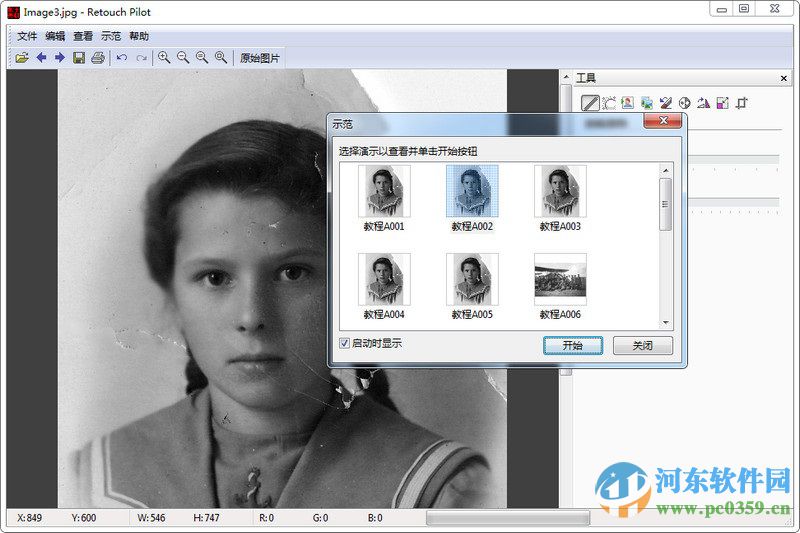
Task: Click the actual-size magnifier with equals sign
Action: pyautogui.click(x=202, y=58)
